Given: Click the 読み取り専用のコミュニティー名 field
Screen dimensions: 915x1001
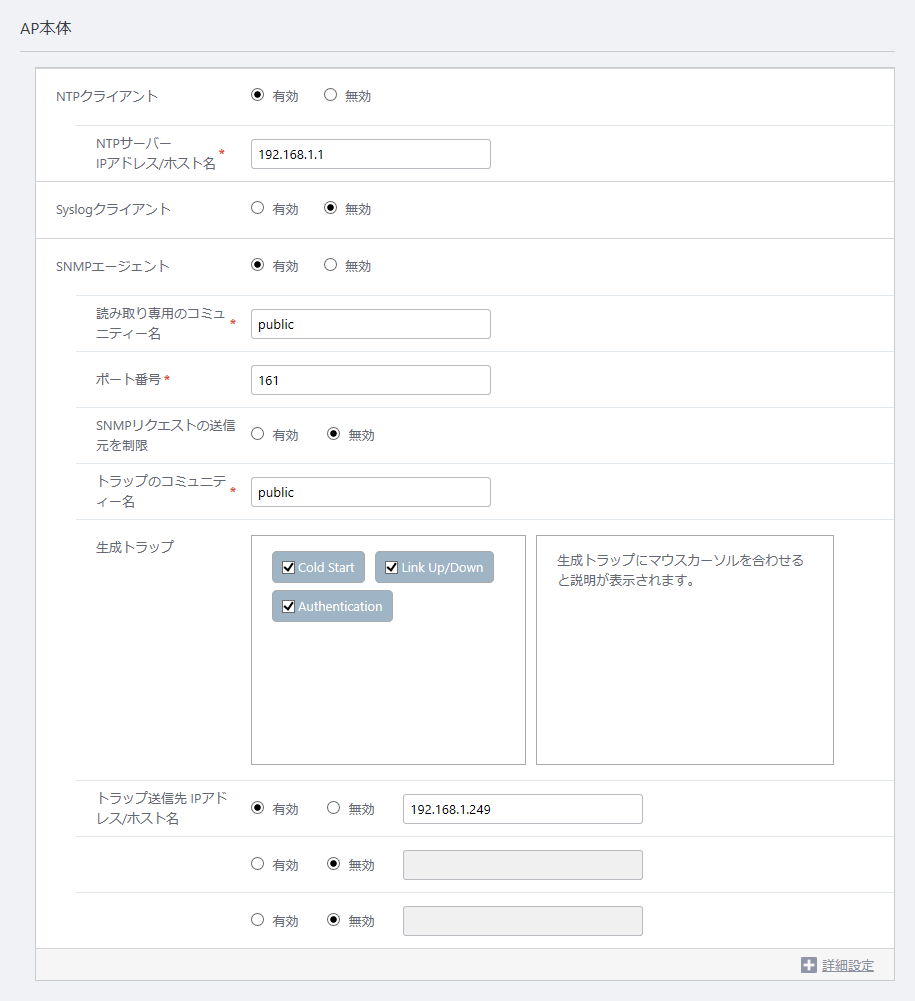Looking at the screenshot, I should pyautogui.click(x=370, y=324).
